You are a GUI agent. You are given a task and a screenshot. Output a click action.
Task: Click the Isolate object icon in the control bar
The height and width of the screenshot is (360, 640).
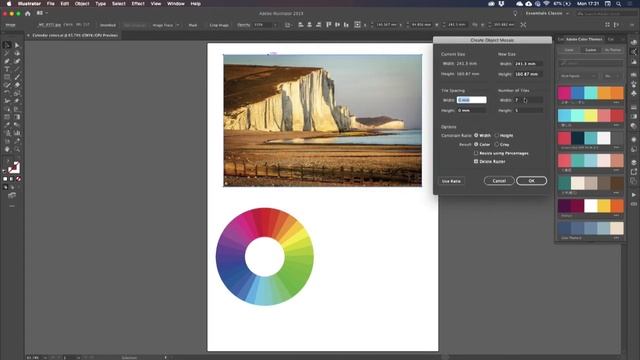coord(523,25)
